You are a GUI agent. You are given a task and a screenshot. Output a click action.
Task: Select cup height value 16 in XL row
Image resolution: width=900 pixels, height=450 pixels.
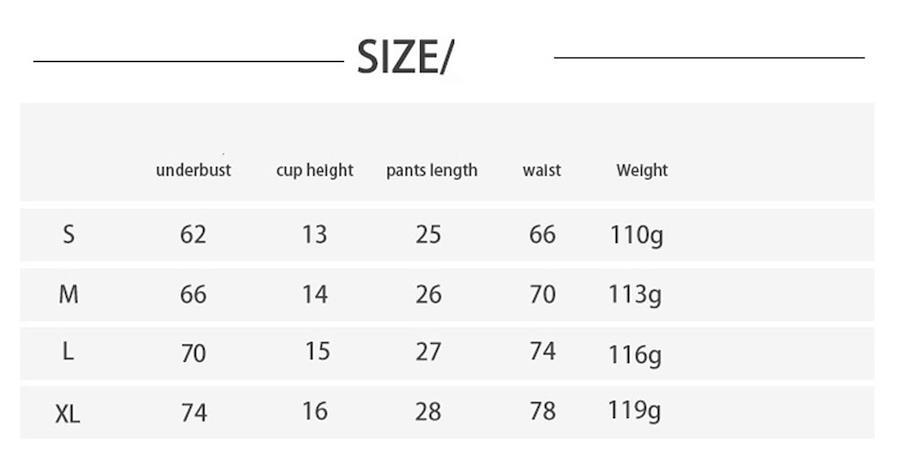(x=315, y=411)
